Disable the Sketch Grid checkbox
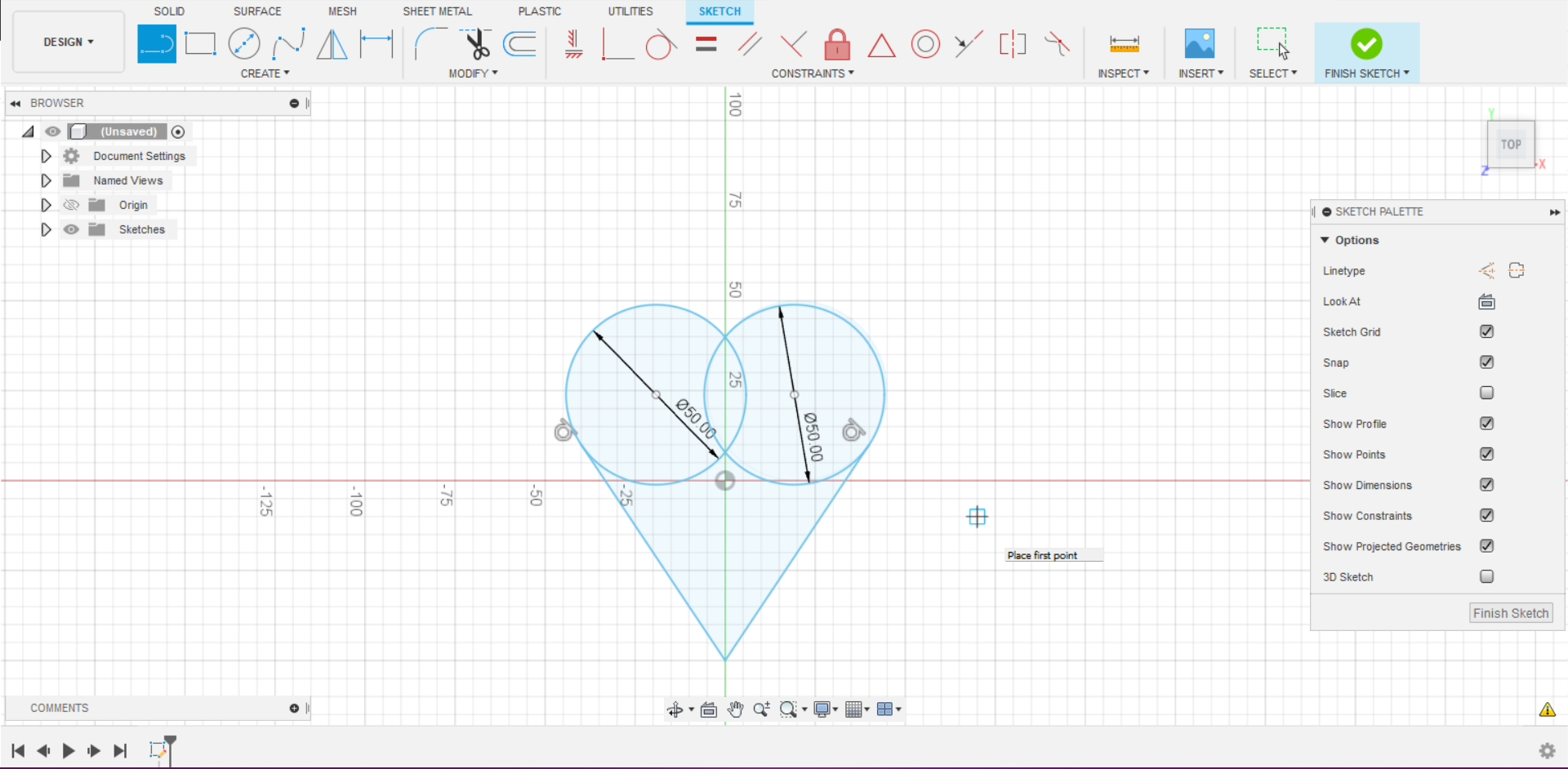1568x769 pixels. pyautogui.click(x=1486, y=331)
